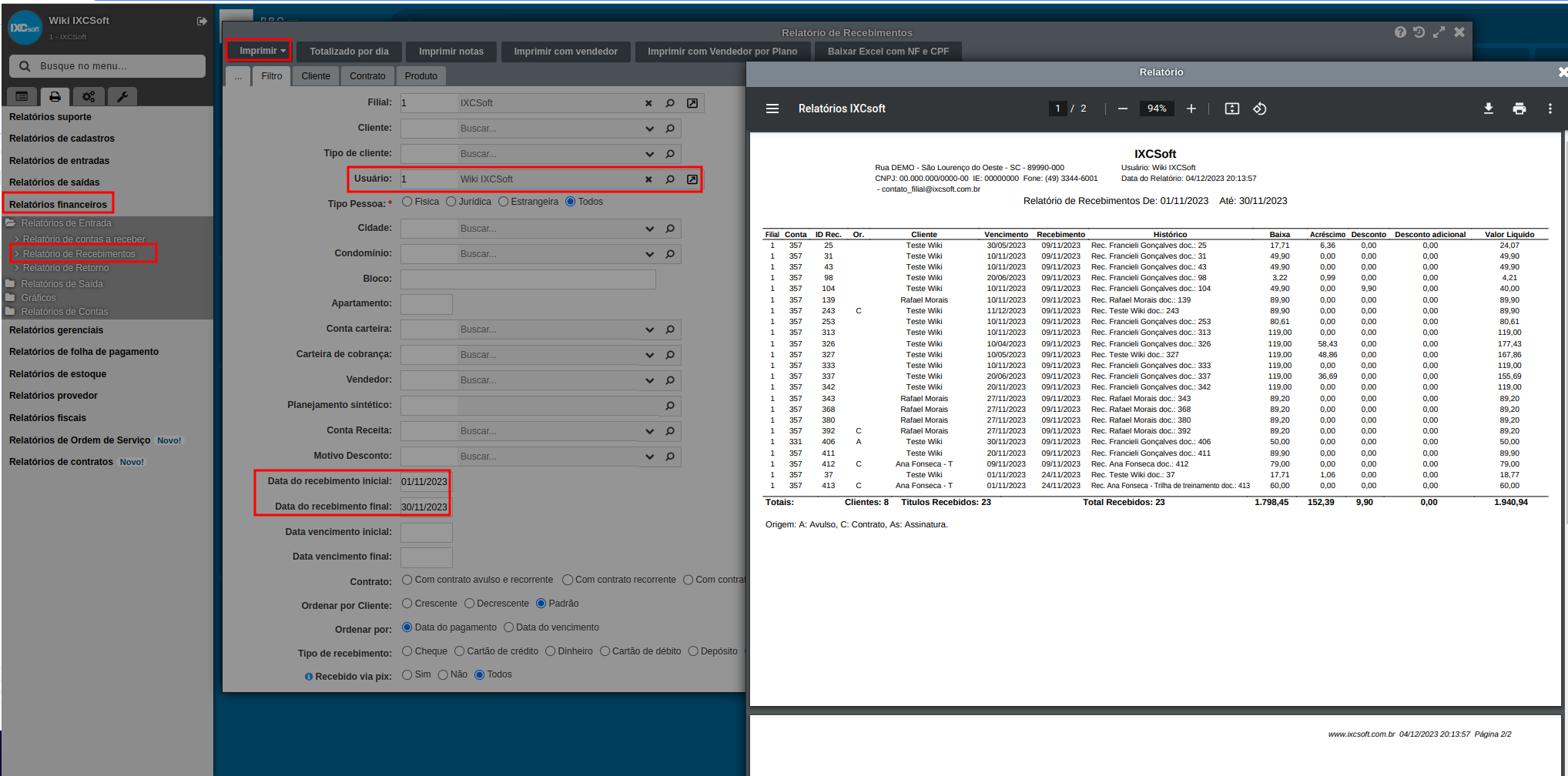Search Usuário using the magnifier icon
1568x776 pixels.
tap(670, 179)
